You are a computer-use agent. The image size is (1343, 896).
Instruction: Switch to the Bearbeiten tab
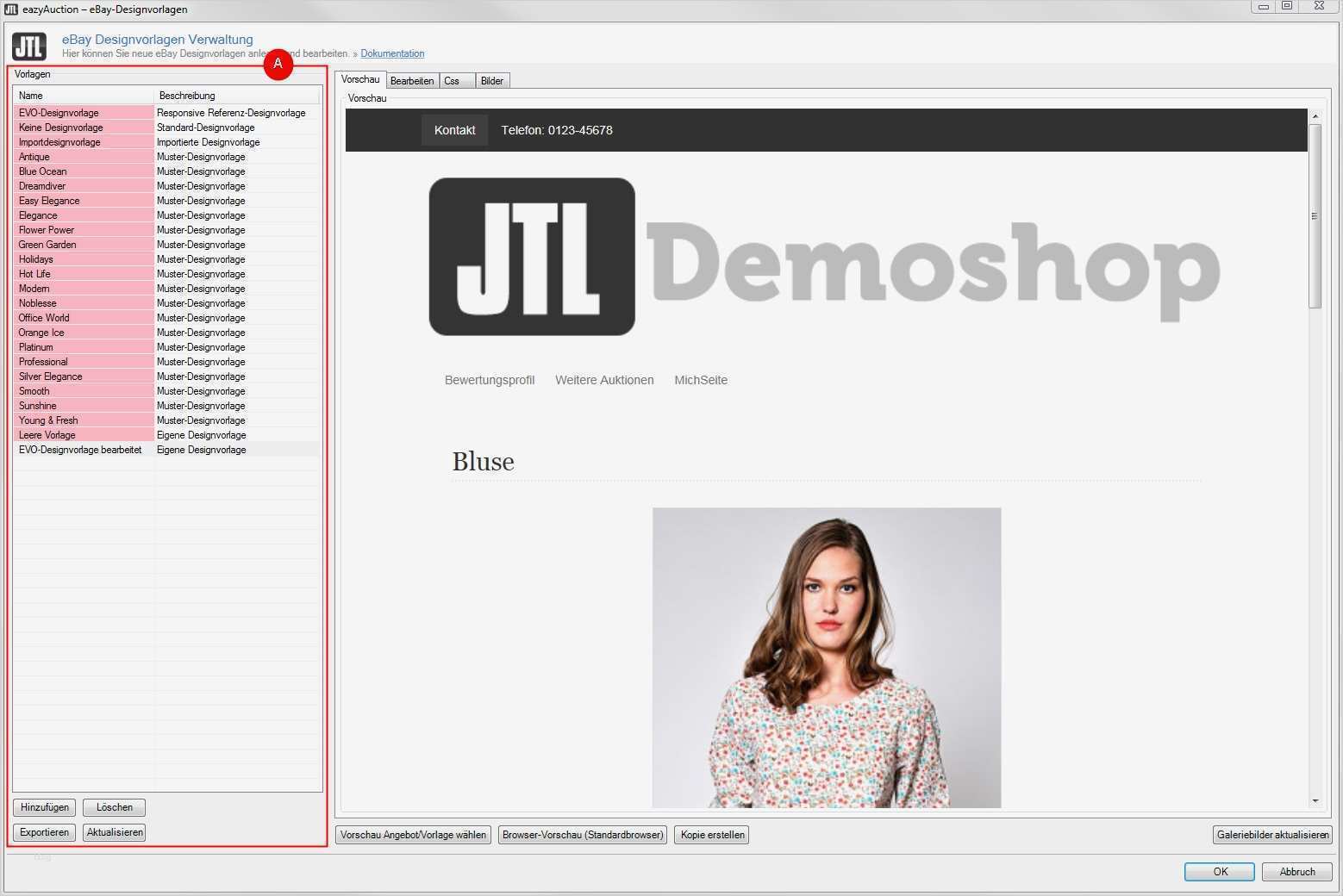coord(412,80)
